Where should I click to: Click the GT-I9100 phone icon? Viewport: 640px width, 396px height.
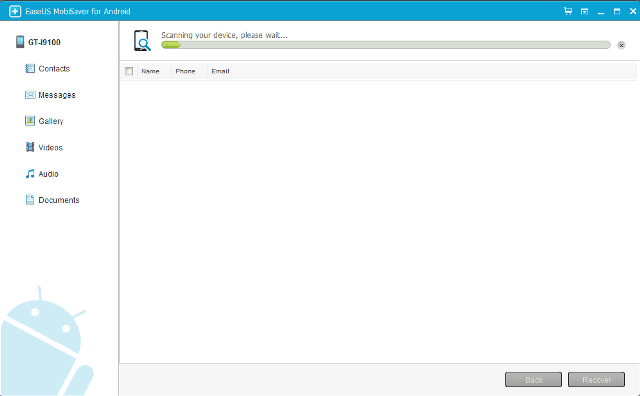coord(20,42)
